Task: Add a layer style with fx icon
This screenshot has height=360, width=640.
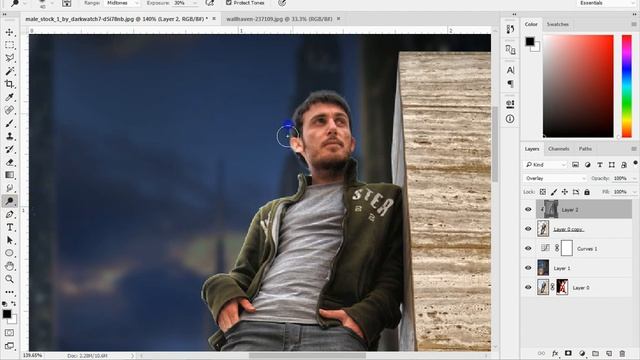Action: pyautogui.click(x=555, y=353)
